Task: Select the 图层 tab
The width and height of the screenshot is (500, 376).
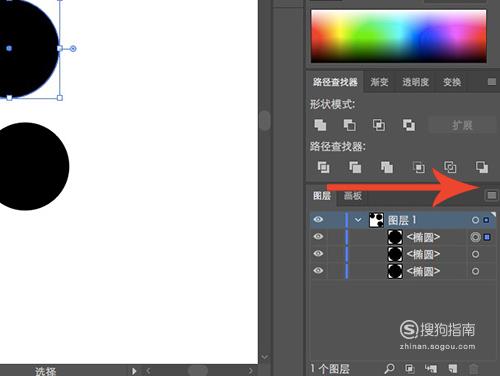Action: 322,196
